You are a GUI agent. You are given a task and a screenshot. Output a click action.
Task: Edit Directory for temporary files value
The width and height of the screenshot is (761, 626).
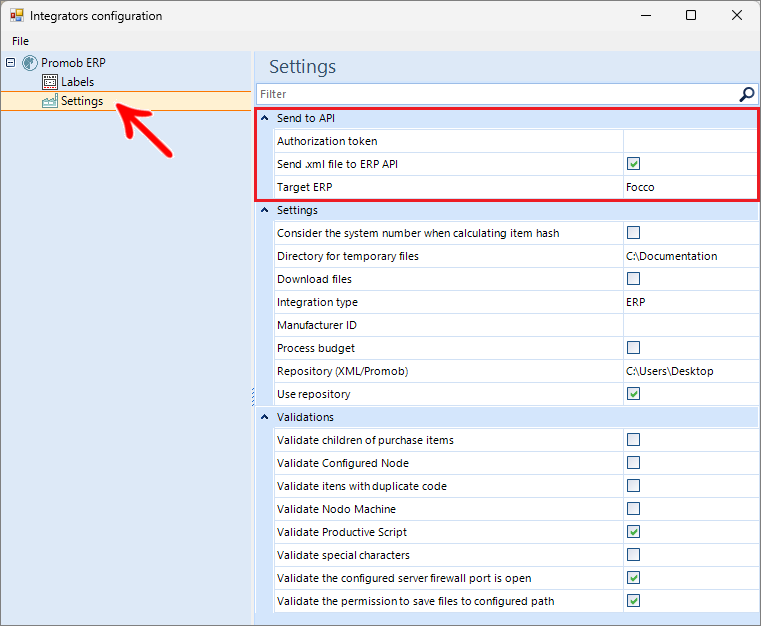pyautogui.click(x=691, y=256)
